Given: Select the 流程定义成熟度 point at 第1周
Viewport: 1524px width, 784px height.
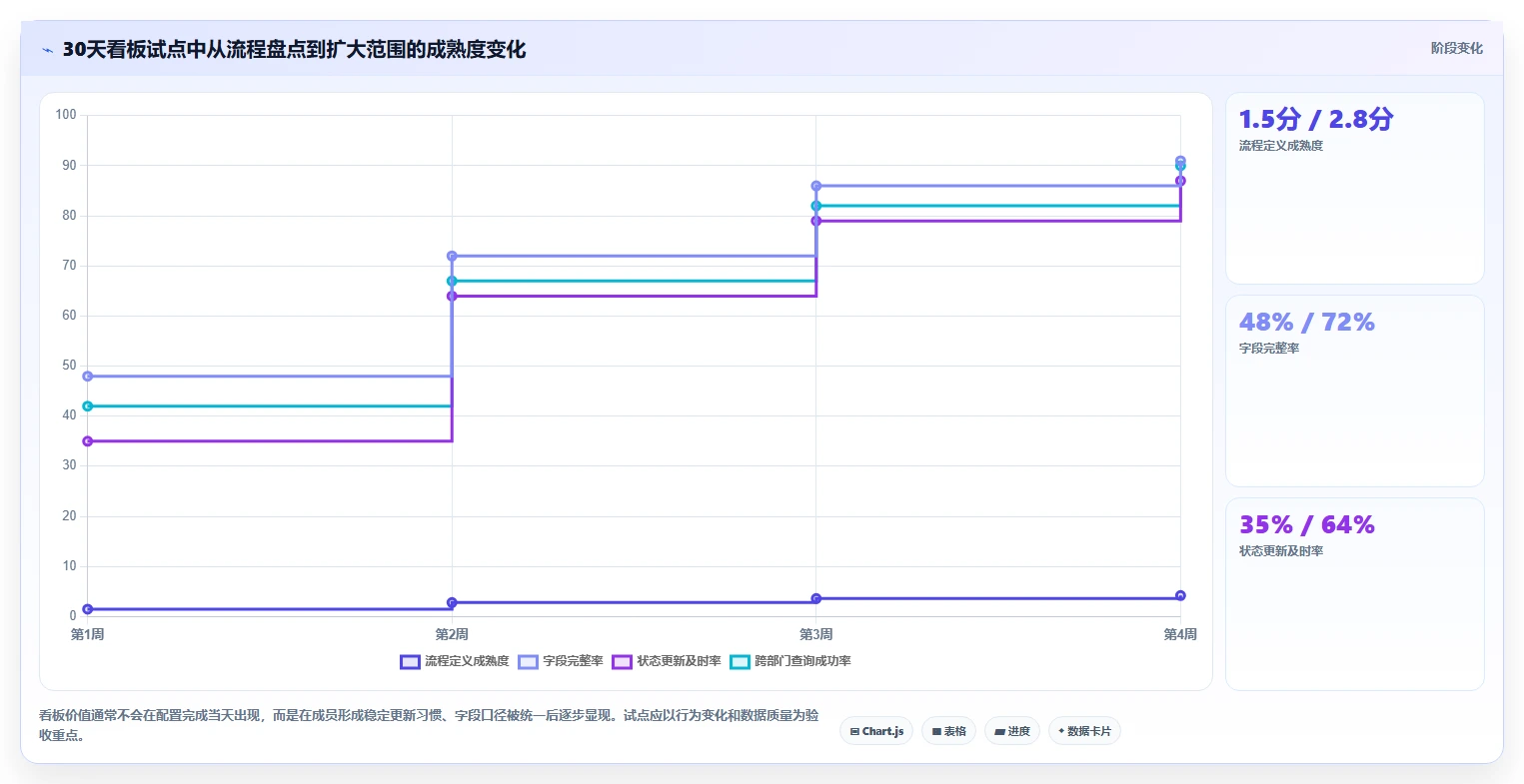Looking at the screenshot, I should pyautogui.click(x=88, y=609).
